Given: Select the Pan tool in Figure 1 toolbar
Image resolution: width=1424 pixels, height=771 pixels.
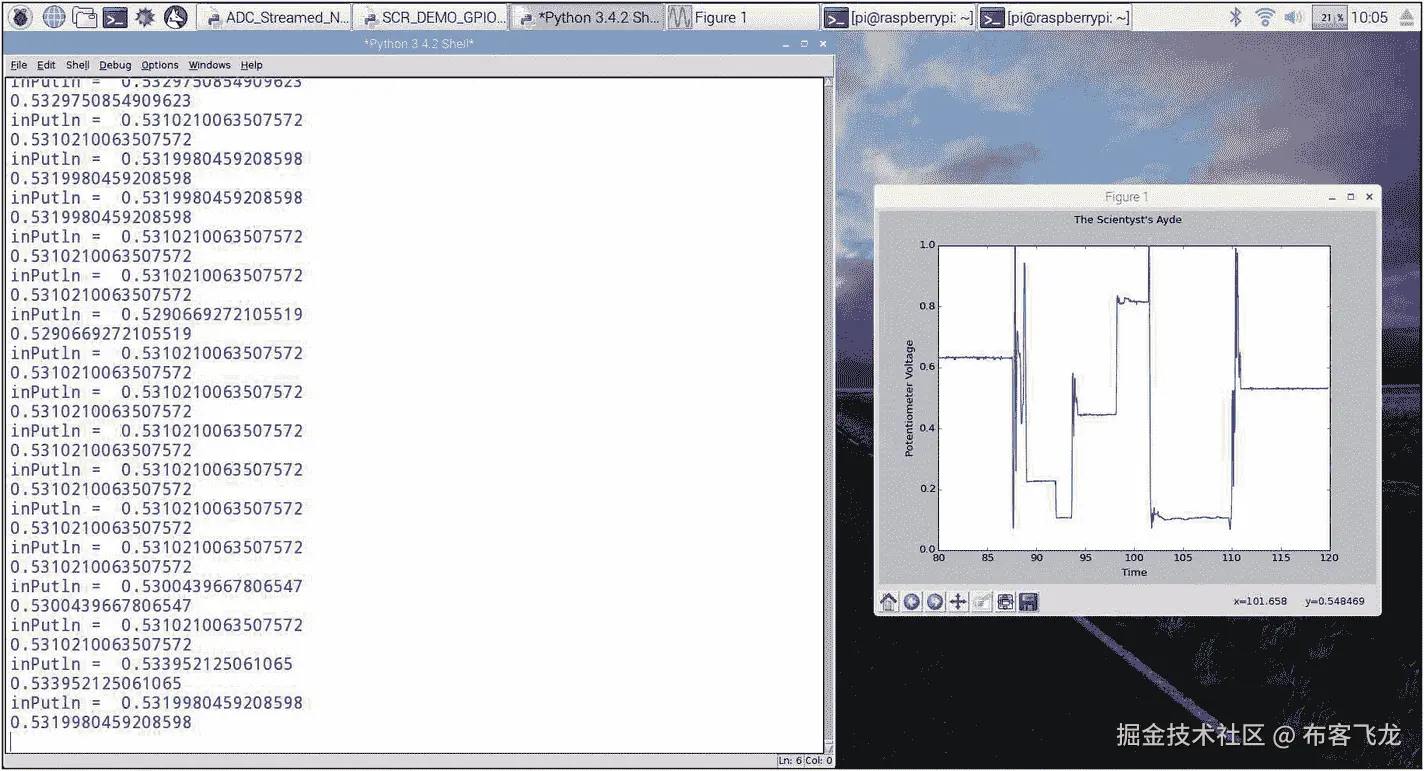Looking at the screenshot, I should coord(957,601).
